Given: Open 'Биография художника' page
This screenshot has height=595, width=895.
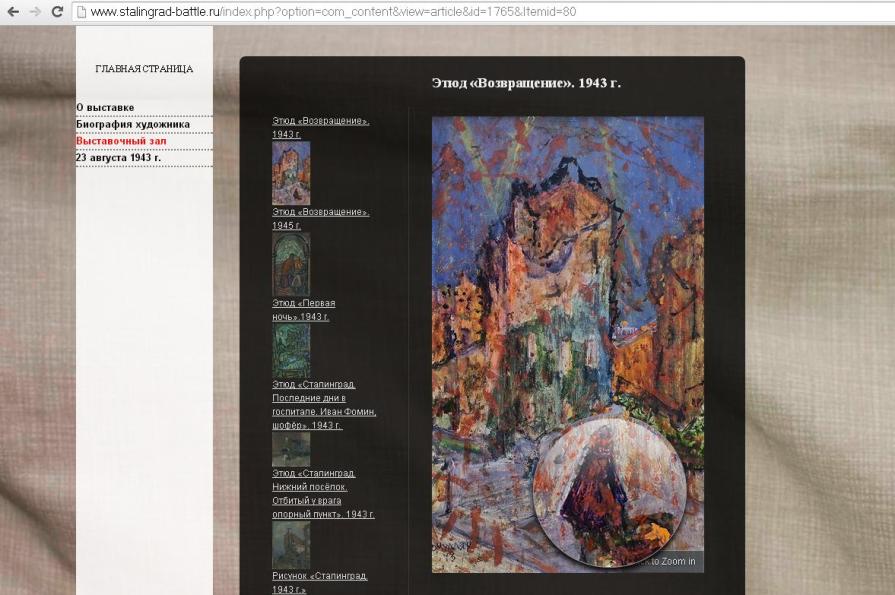Looking at the screenshot, I should click(133, 124).
